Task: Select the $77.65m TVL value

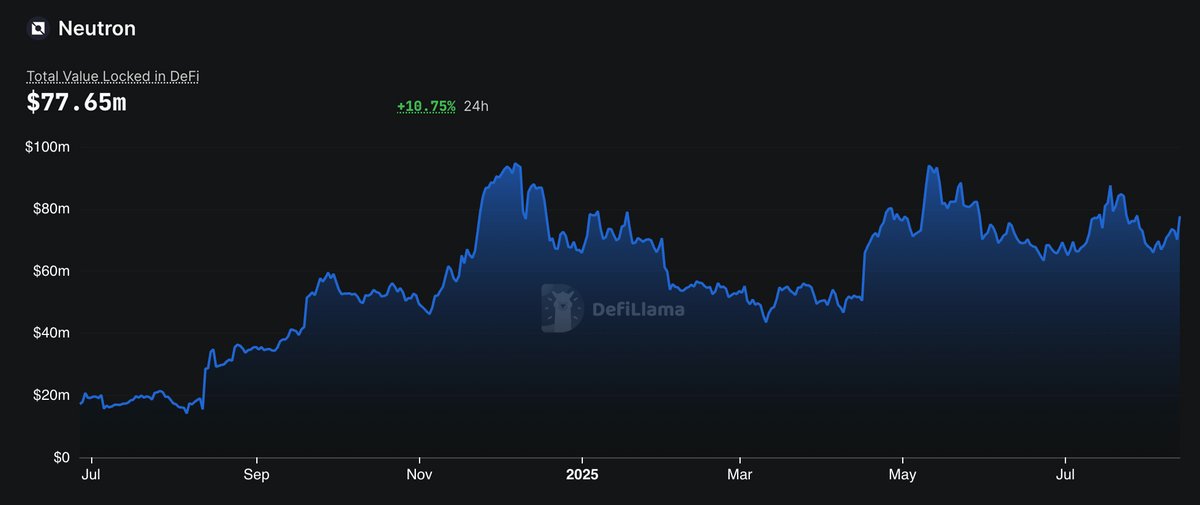Action: point(76,101)
